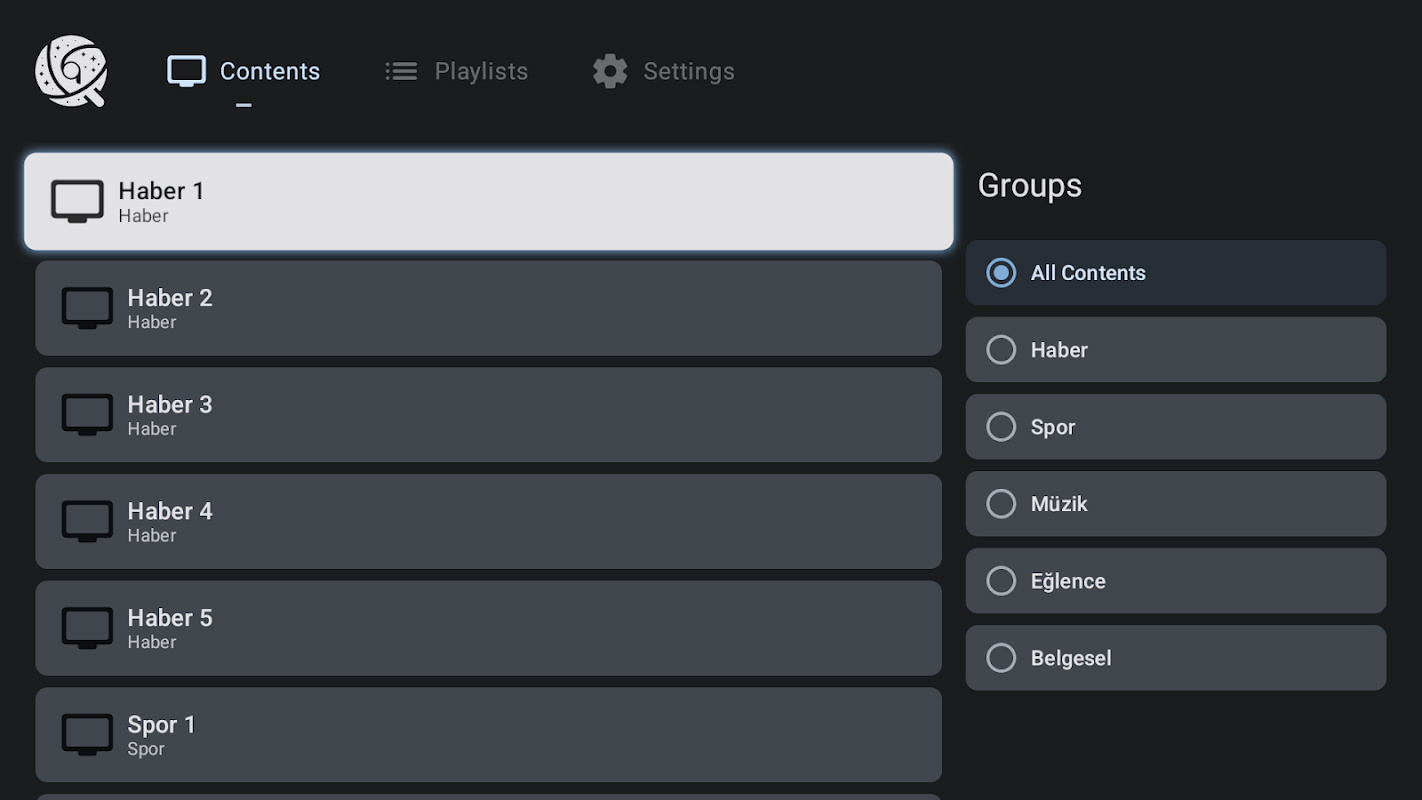This screenshot has height=800, width=1422.
Task: Click the app logo in top-left corner
Action: [70, 71]
